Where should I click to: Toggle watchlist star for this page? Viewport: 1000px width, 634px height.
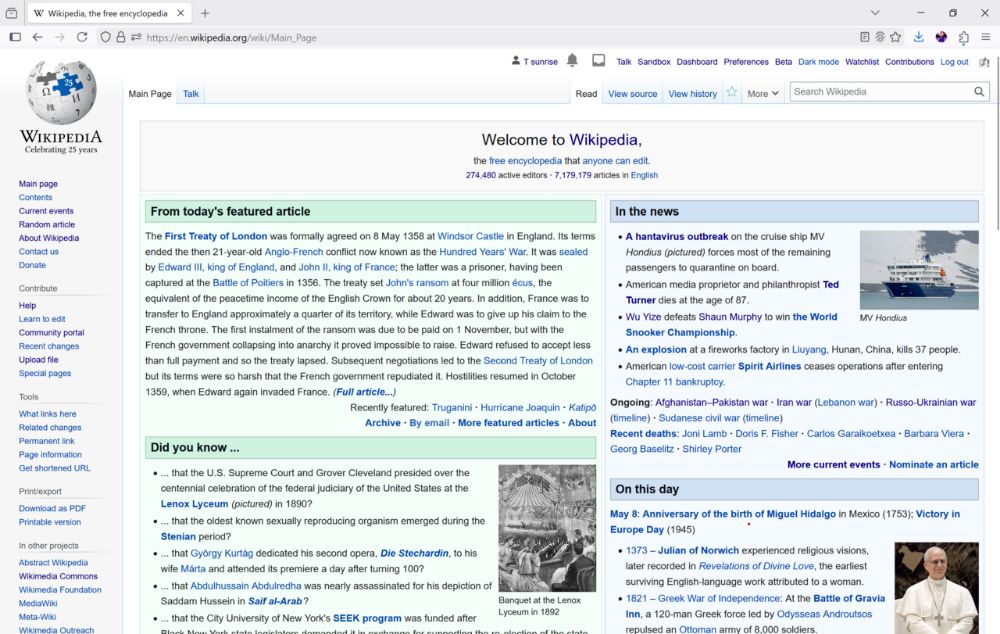[732, 92]
